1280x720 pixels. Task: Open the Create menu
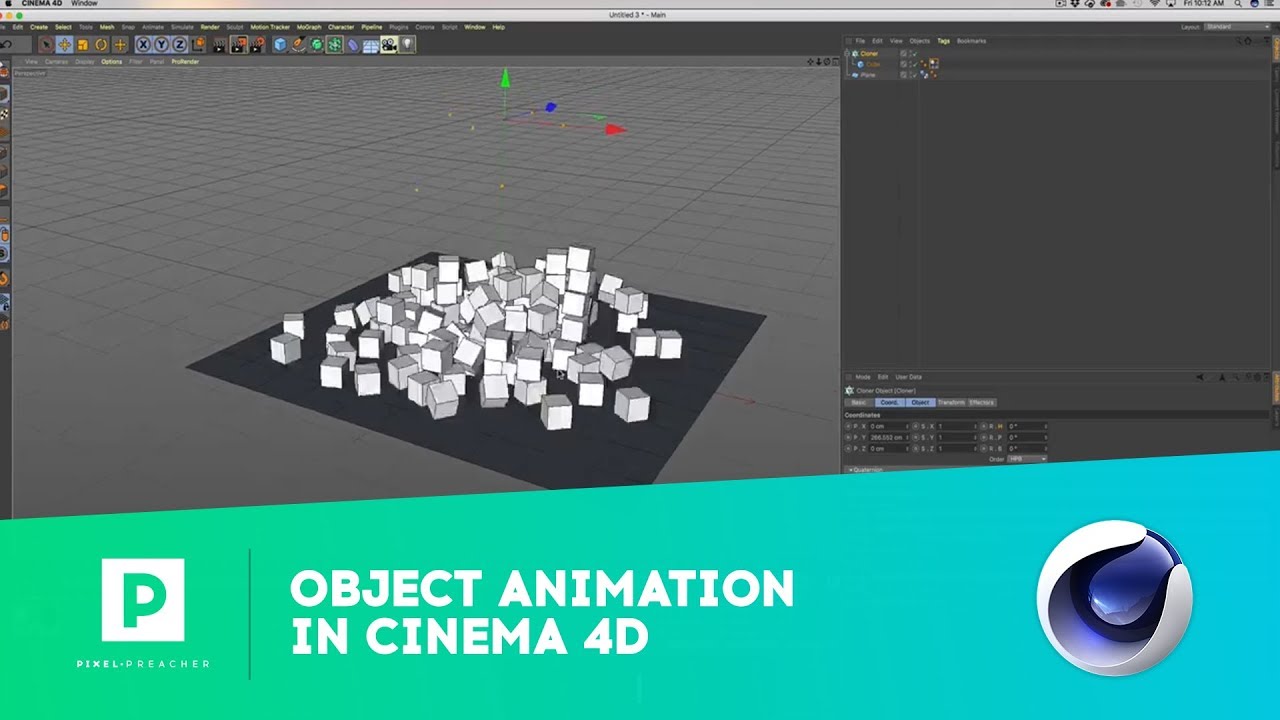(39, 27)
